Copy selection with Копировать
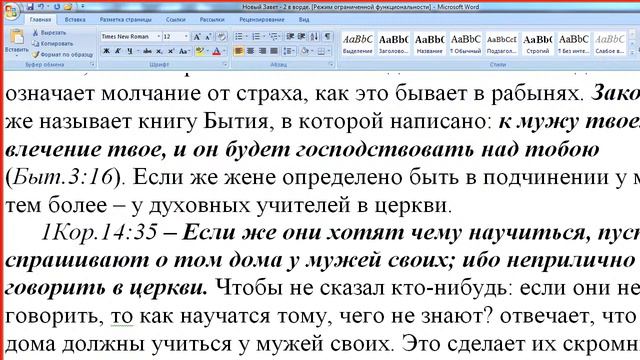Screen dimensions: 640x360 52,43
